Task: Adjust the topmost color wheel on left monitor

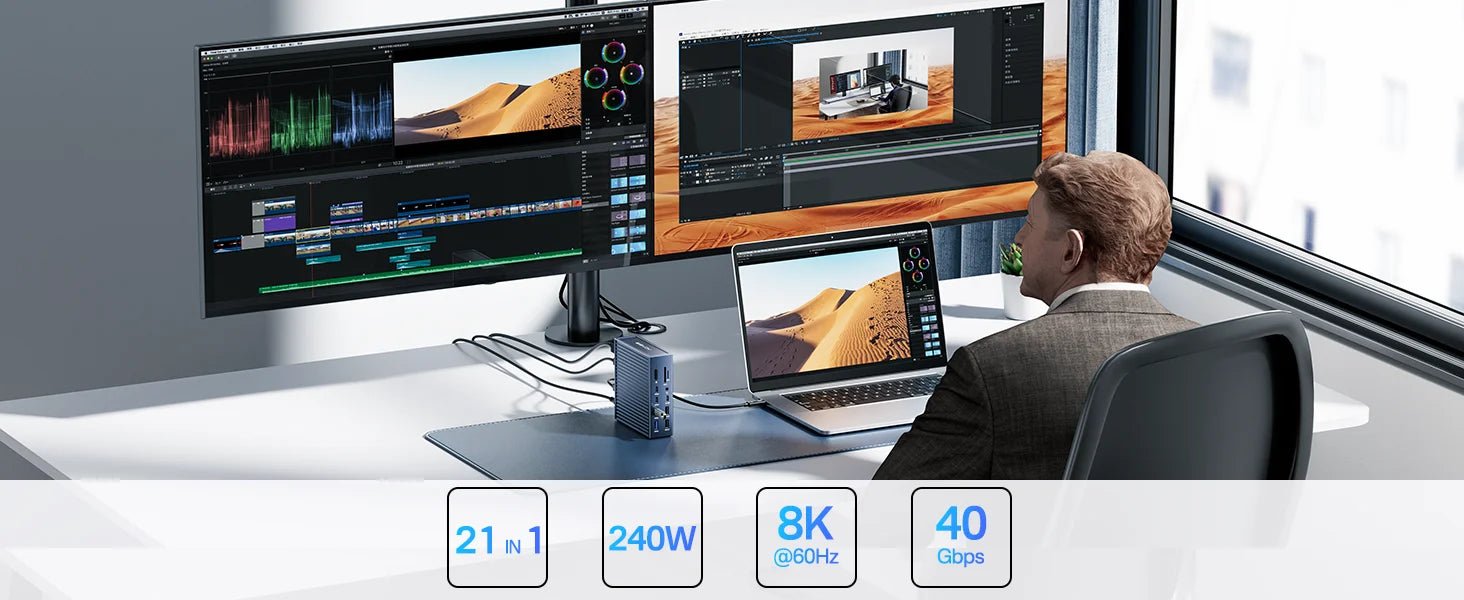Action: 613,52
